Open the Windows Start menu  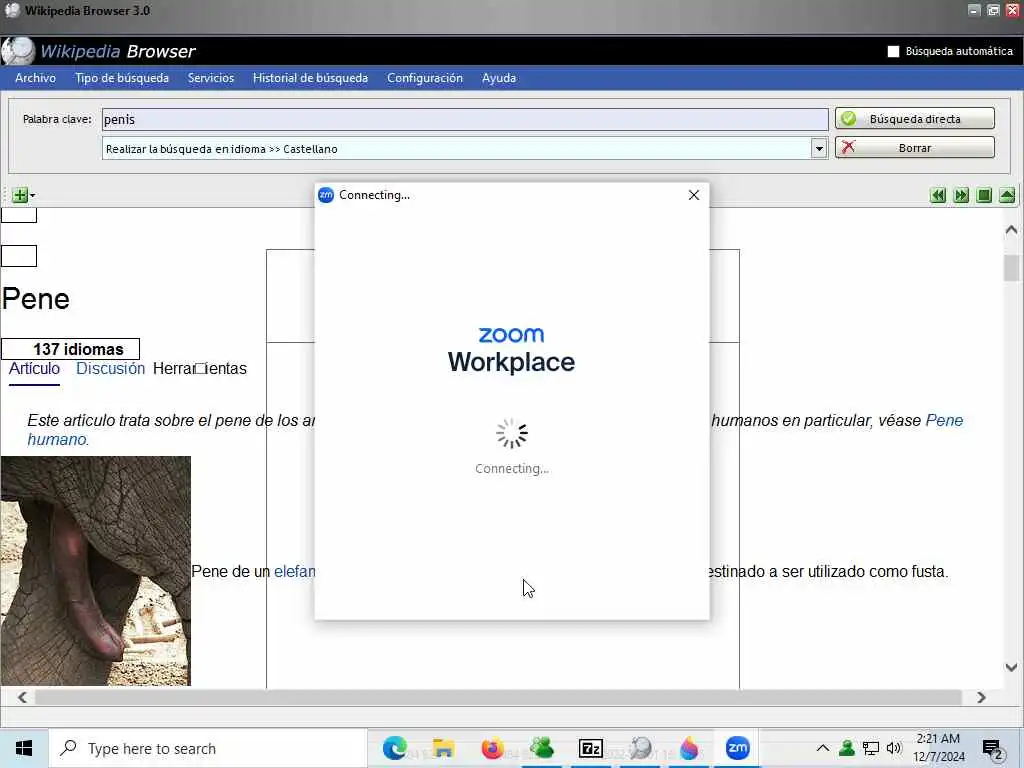coord(24,748)
